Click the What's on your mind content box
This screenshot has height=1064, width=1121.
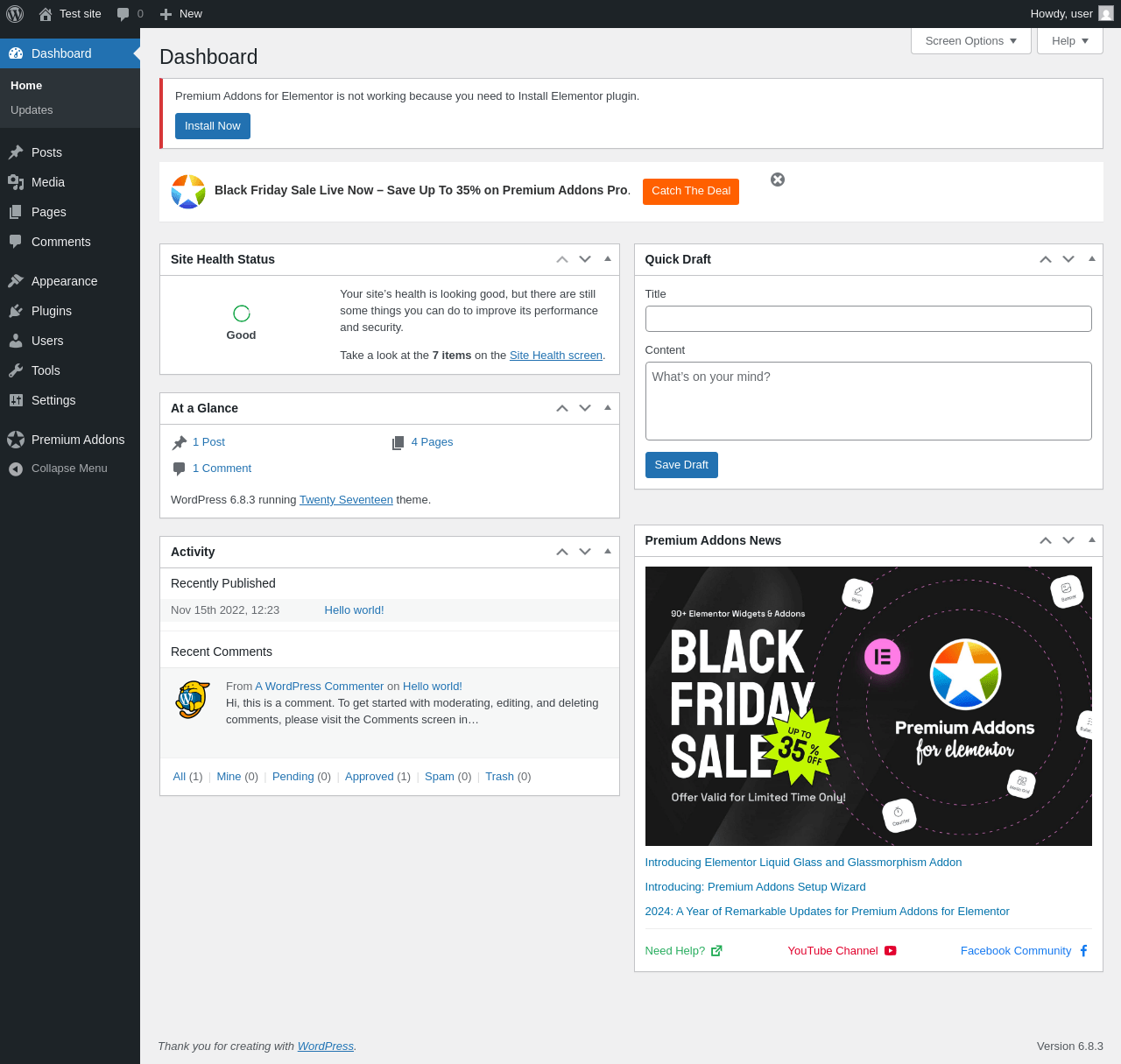pyautogui.click(x=869, y=401)
